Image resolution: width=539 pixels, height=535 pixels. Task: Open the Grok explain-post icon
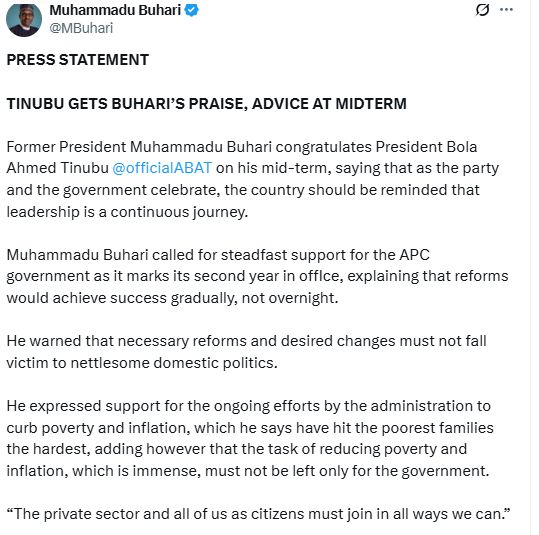[483, 10]
